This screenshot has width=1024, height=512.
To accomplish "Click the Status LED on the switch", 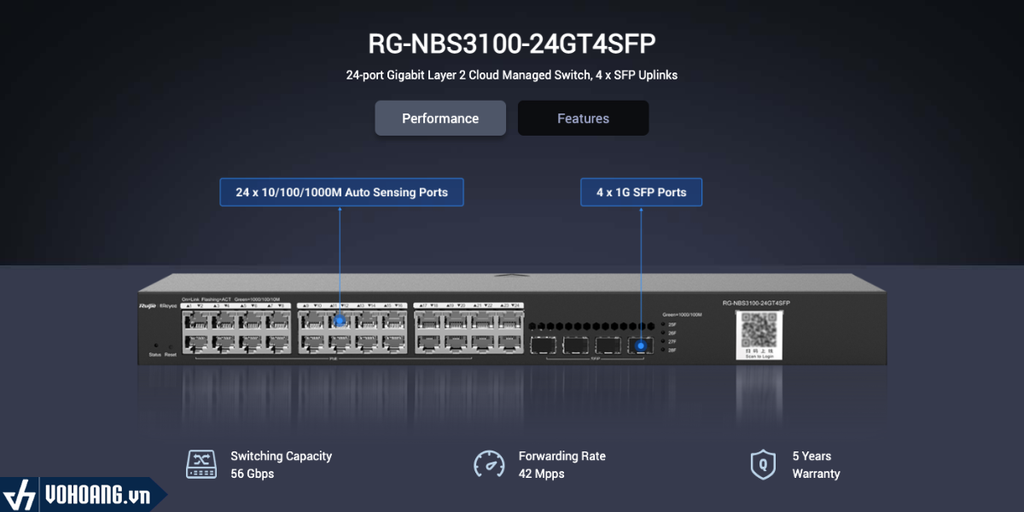I will tap(155, 346).
